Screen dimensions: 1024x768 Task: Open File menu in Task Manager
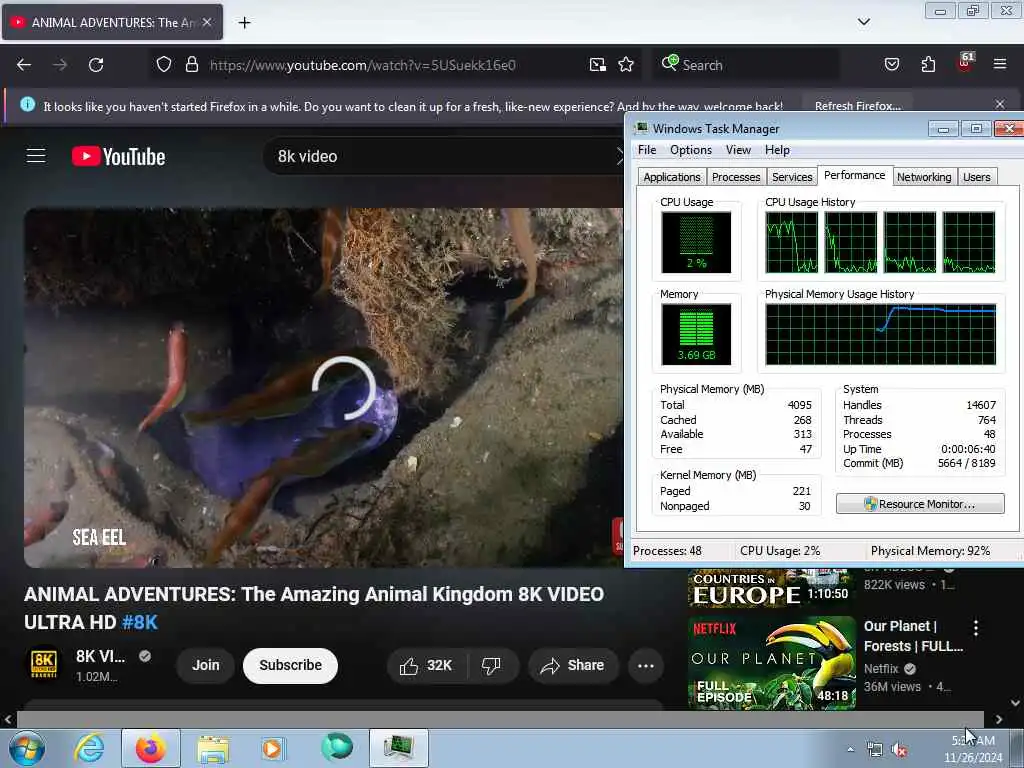click(647, 150)
